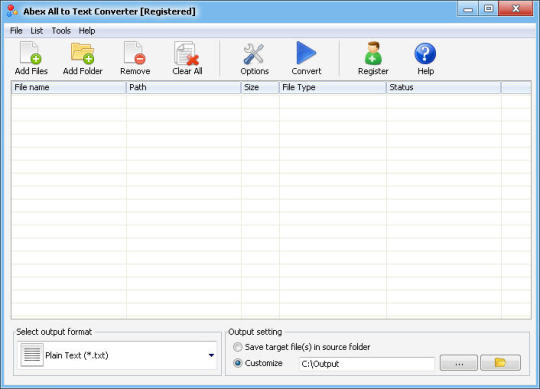The image size is (540, 389).
Task: Click the browse button with three dots
Action: point(459,363)
